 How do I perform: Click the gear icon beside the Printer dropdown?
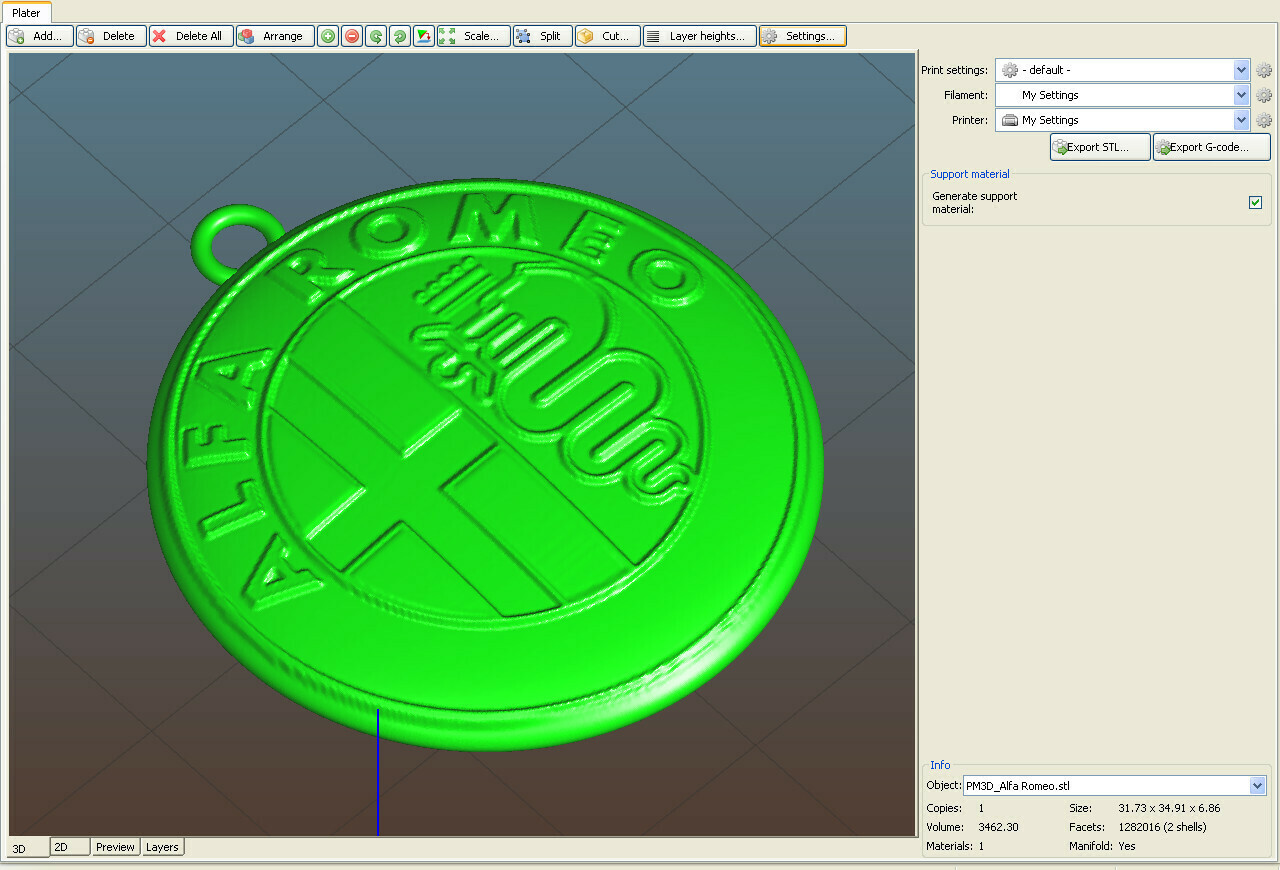1264,120
